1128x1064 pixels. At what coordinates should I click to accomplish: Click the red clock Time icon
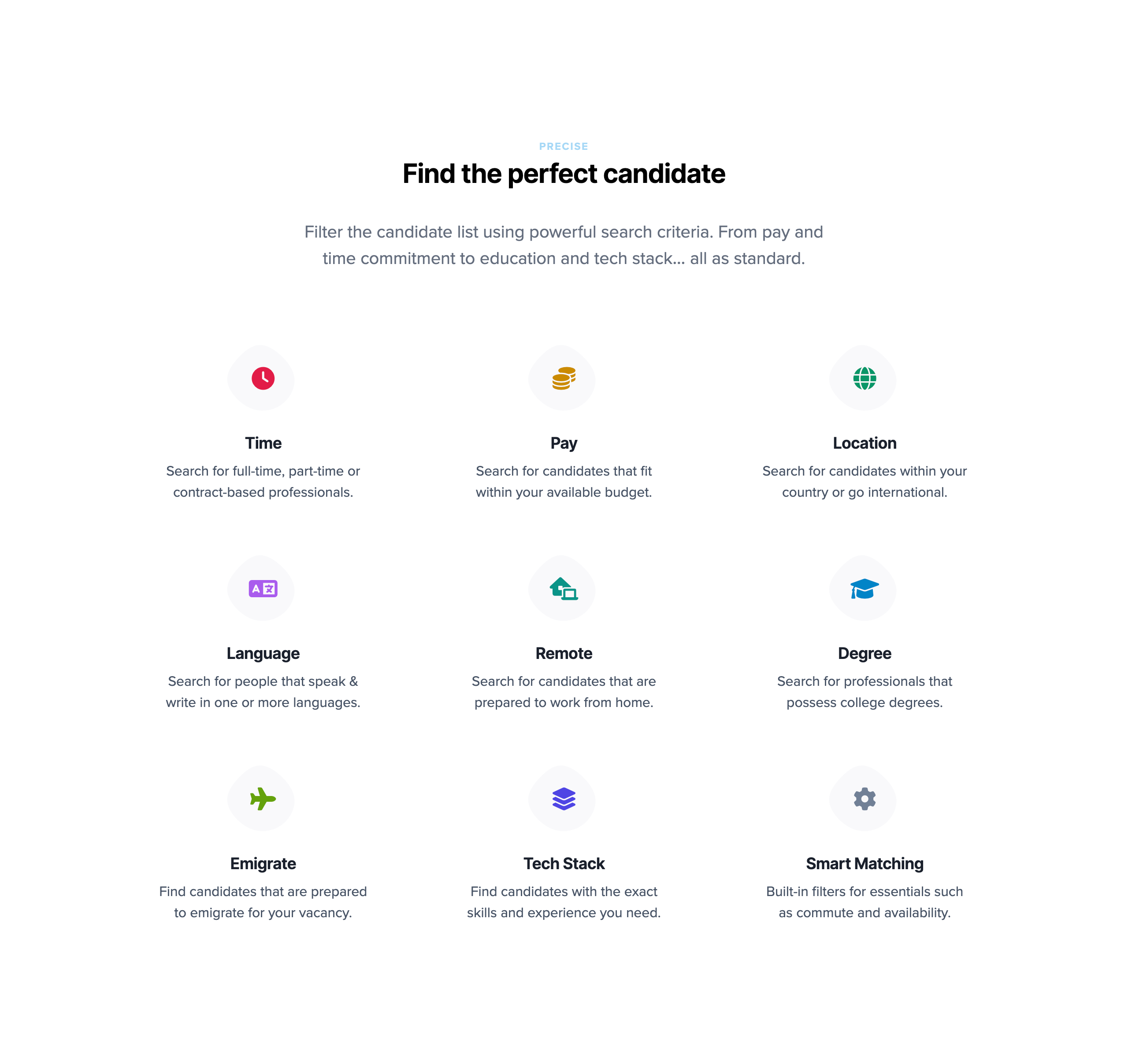click(x=263, y=379)
